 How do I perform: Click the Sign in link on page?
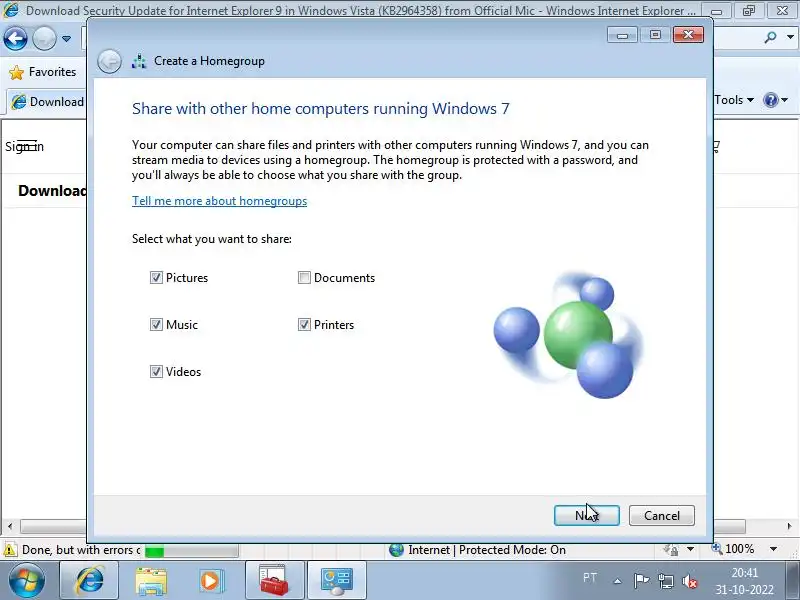[x=24, y=147]
